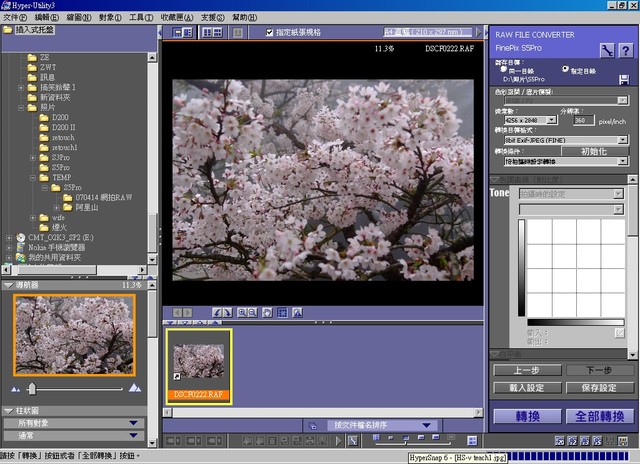Open converter settings wrench icon
Image resolution: width=640 pixels, height=464 pixels.
(607, 51)
